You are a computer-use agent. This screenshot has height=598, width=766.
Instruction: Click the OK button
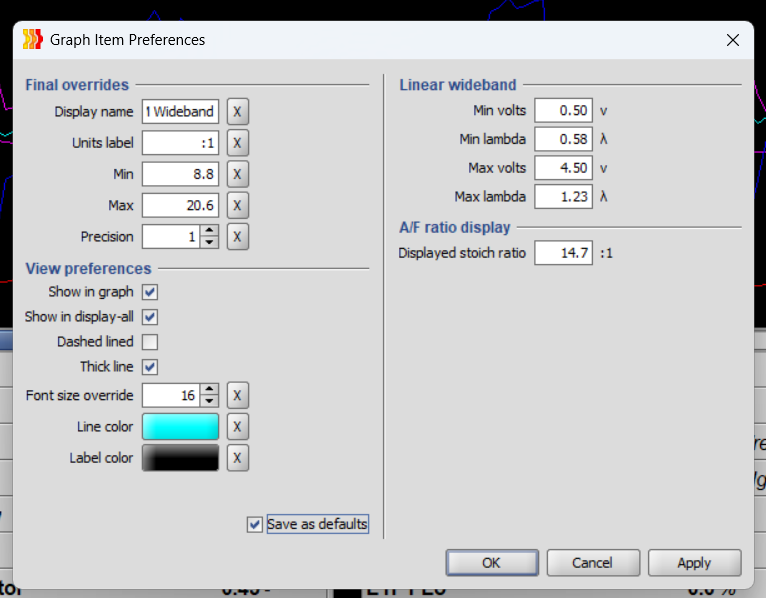coord(492,563)
